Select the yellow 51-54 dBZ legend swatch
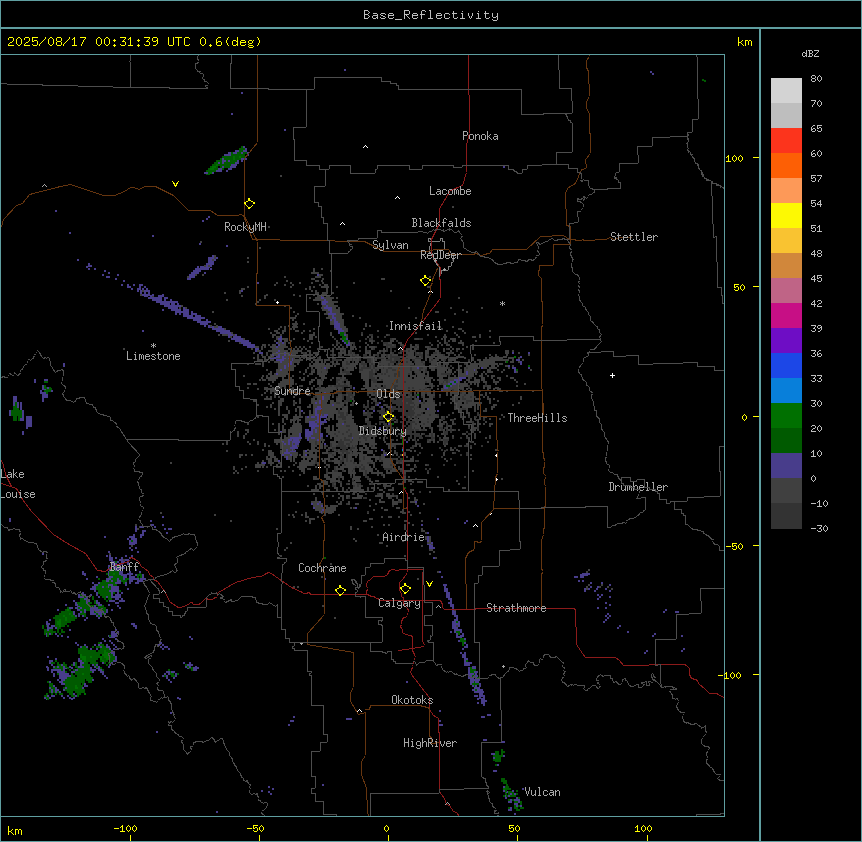Viewport: 862px width, 842px height. (x=786, y=215)
